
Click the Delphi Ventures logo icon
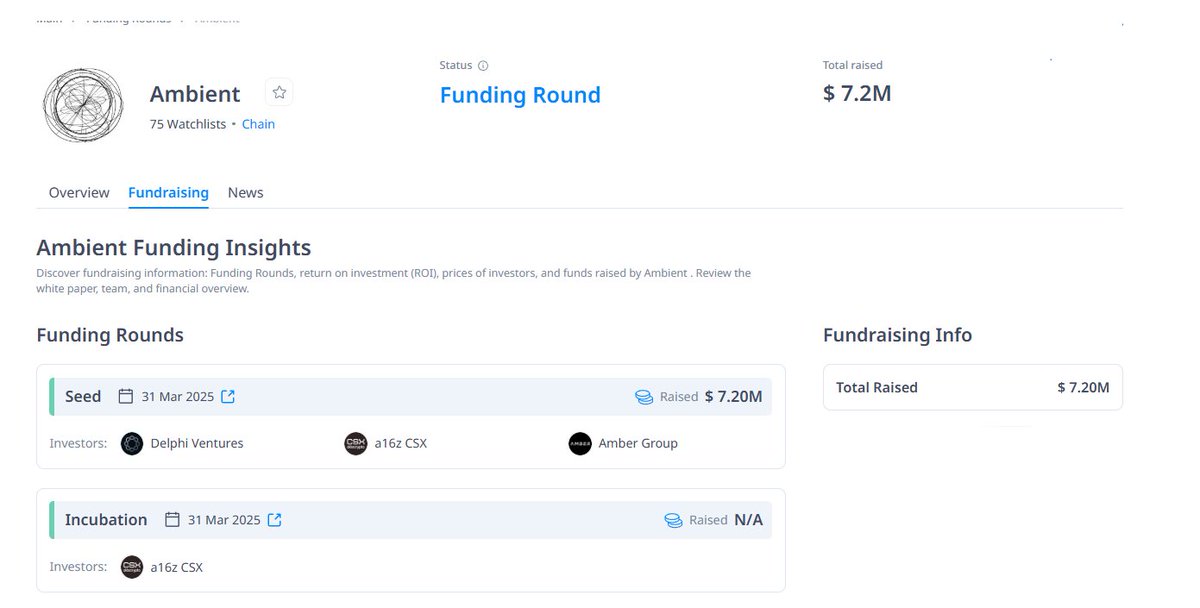coord(132,443)
